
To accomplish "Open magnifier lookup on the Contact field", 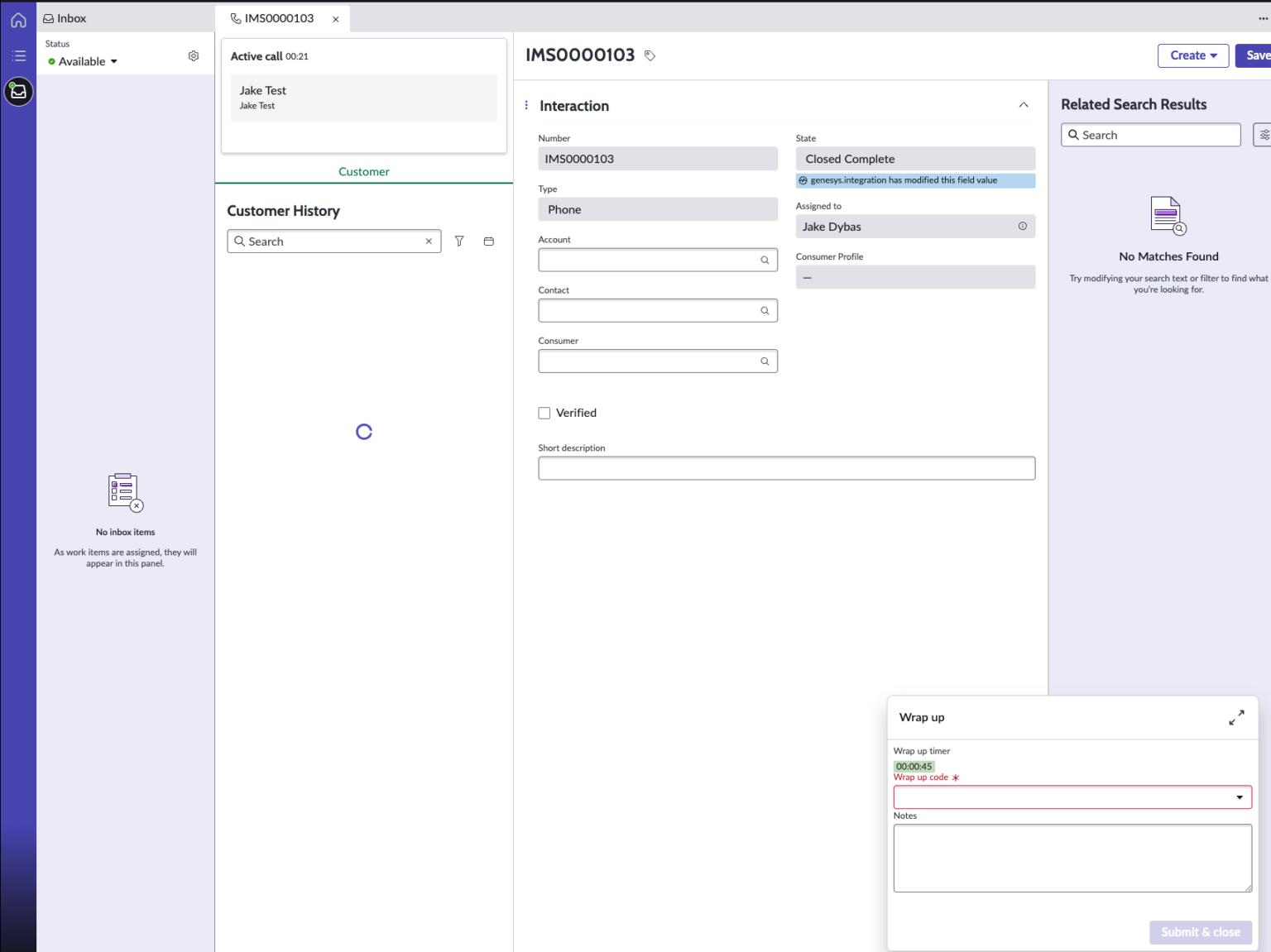I will point(764,310).
